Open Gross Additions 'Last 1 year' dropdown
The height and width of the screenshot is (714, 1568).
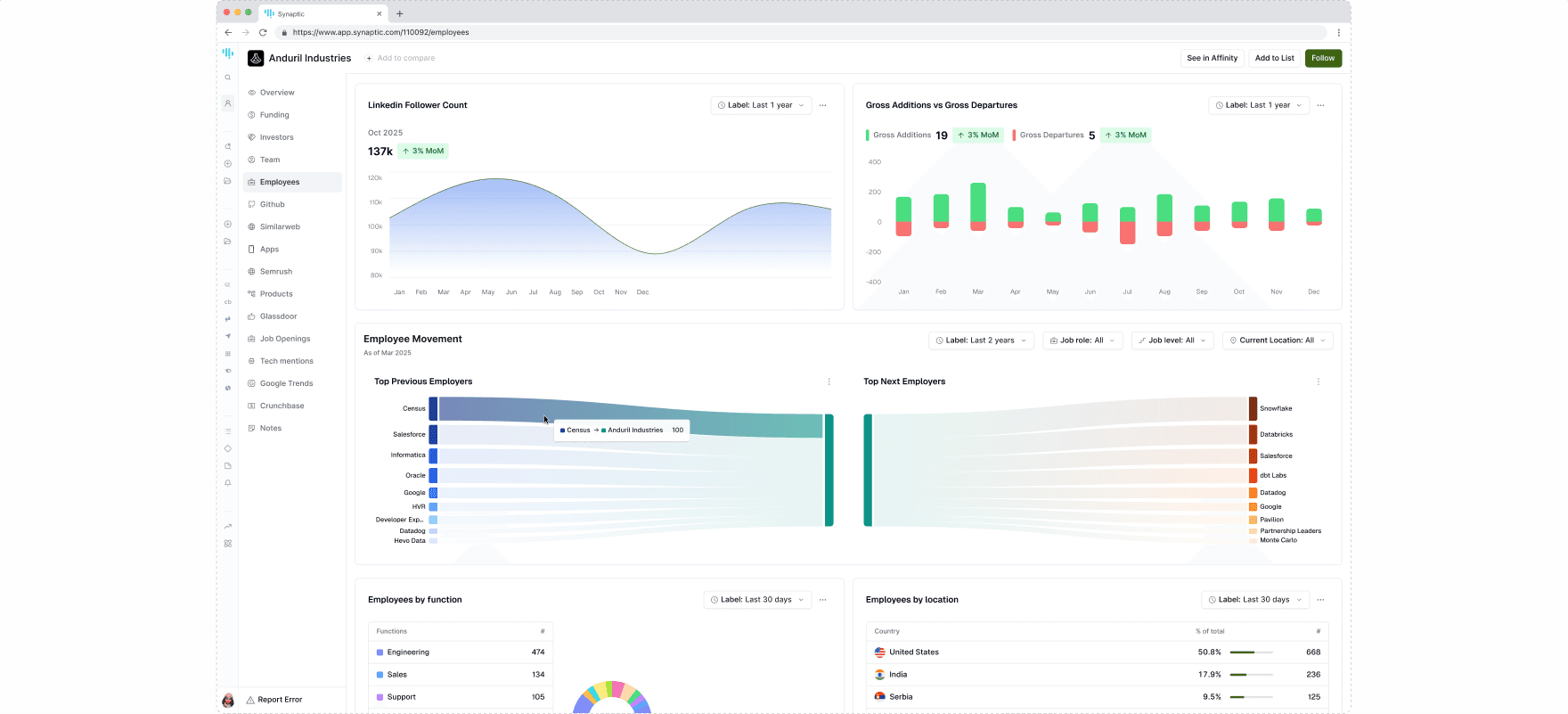point(1259,105)
